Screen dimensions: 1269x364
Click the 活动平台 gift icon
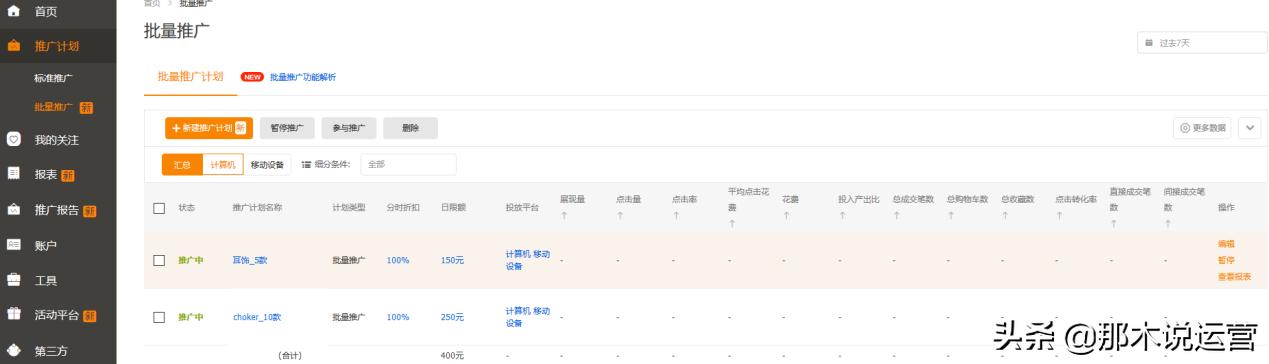(x=13, y=315)
